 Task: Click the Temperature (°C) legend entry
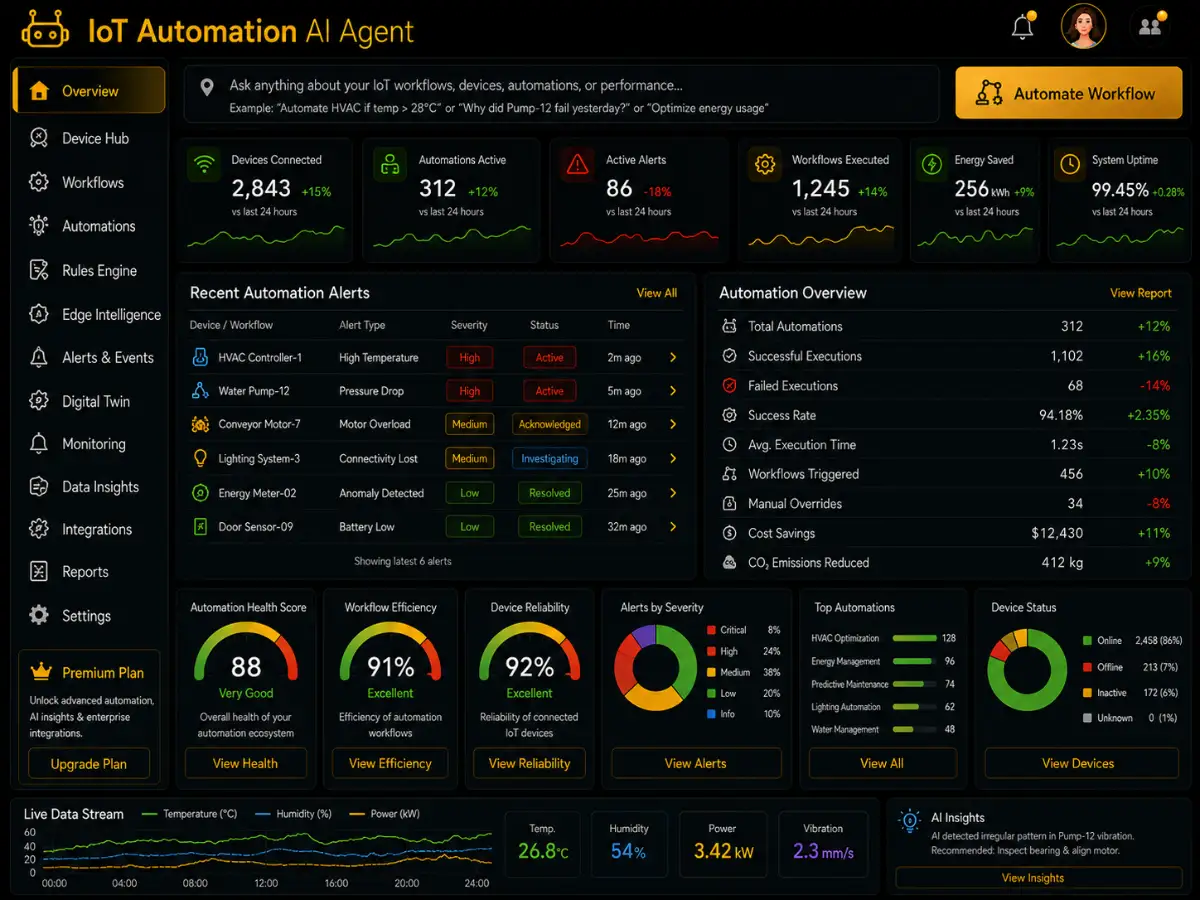point(190,814)
